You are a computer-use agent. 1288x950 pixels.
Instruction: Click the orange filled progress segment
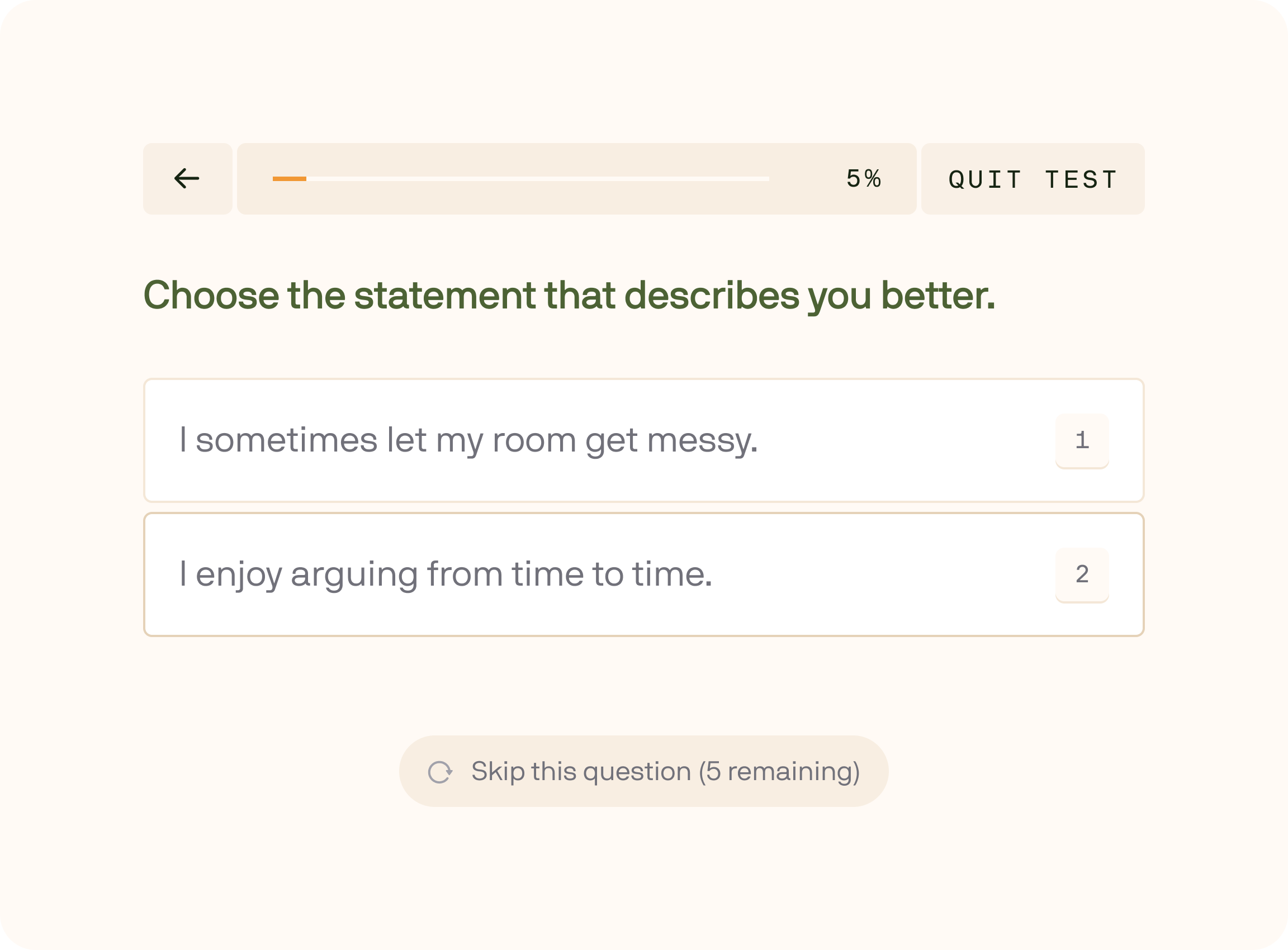290,179
